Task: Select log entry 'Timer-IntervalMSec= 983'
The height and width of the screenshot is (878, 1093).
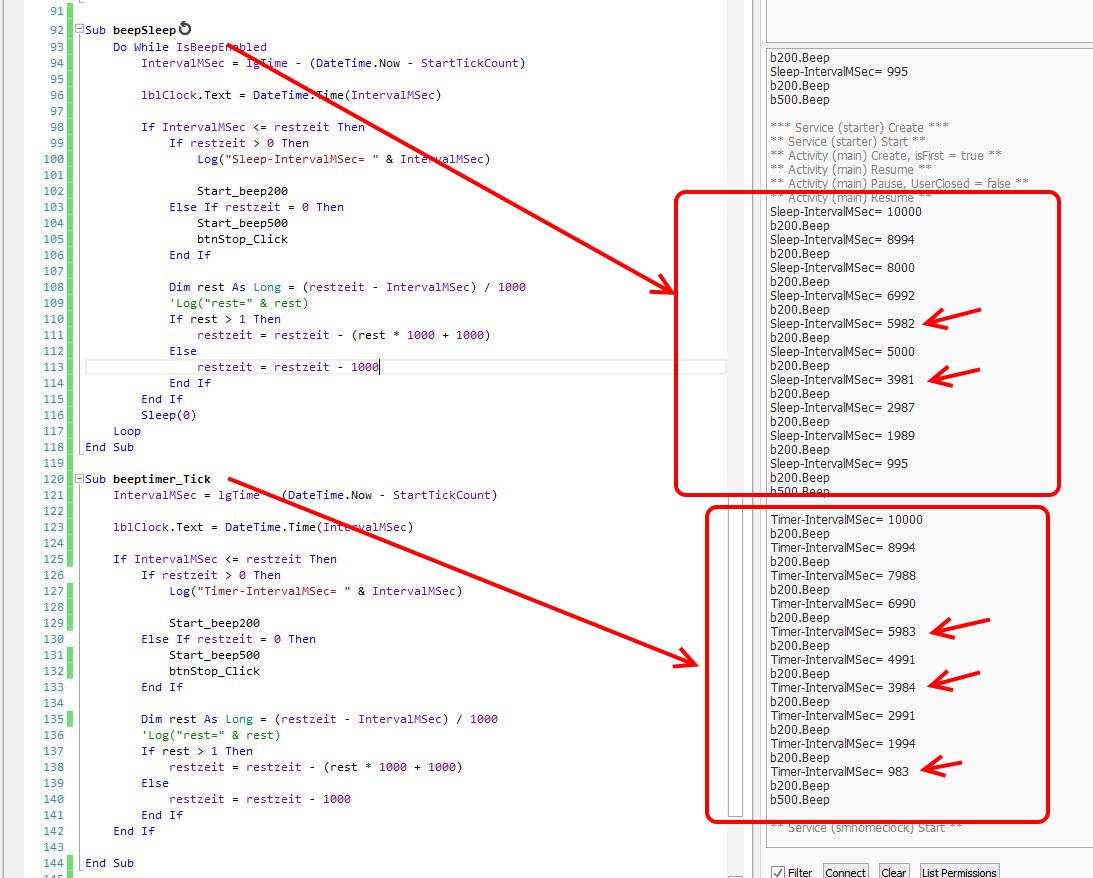Action: click(x=839, y=771)
